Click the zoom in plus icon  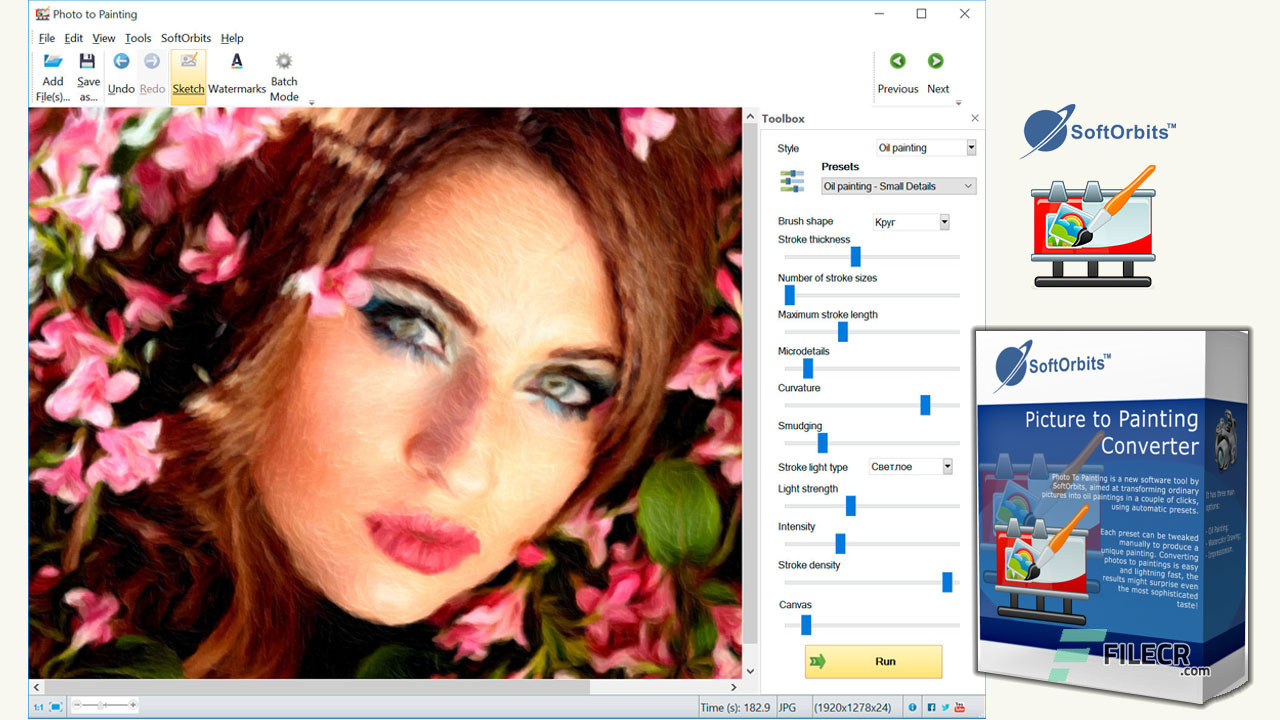[x=133, y=706]
